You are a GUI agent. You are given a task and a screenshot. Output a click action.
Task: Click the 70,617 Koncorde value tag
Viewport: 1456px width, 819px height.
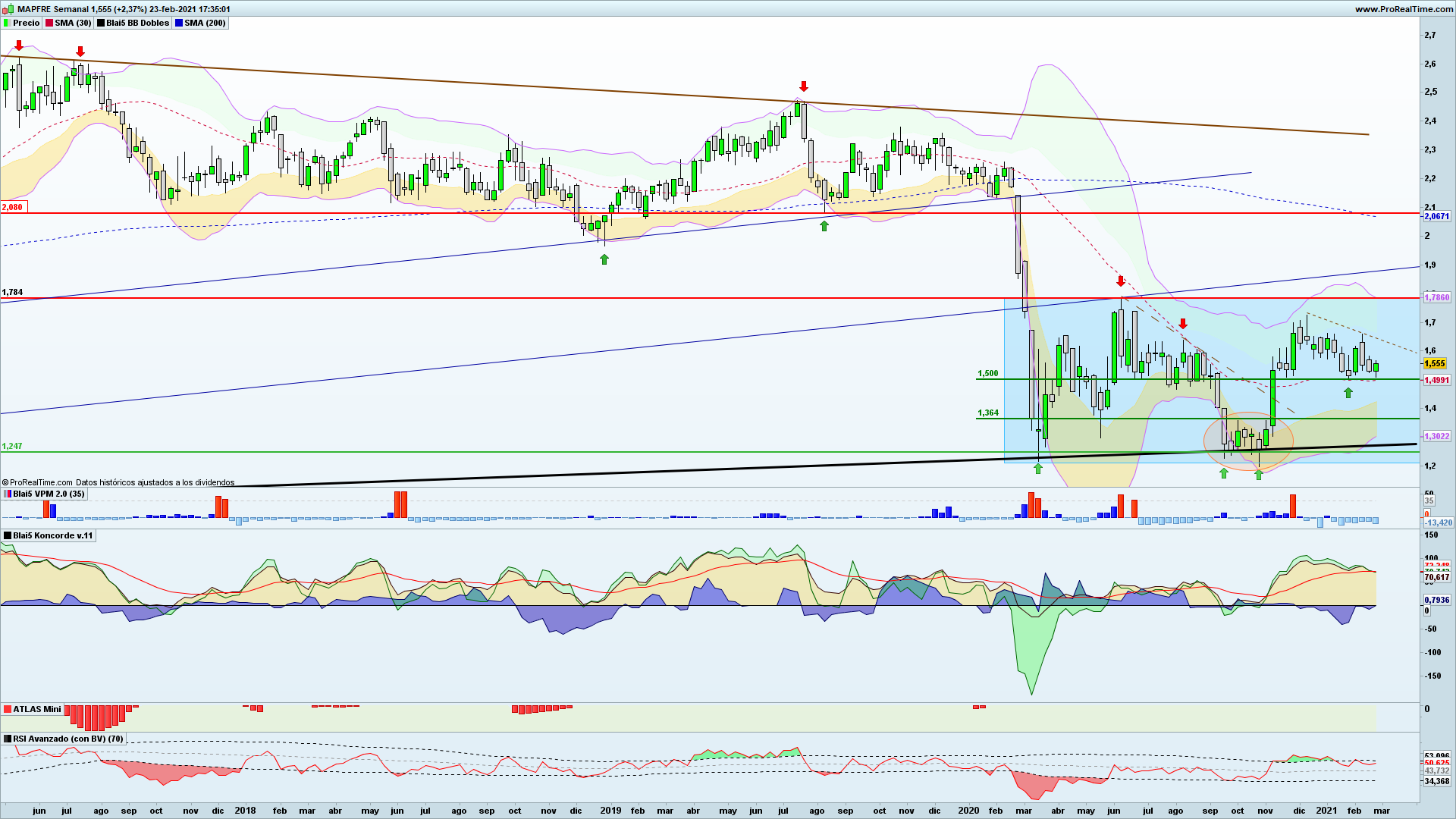[x=1437, y=577]
